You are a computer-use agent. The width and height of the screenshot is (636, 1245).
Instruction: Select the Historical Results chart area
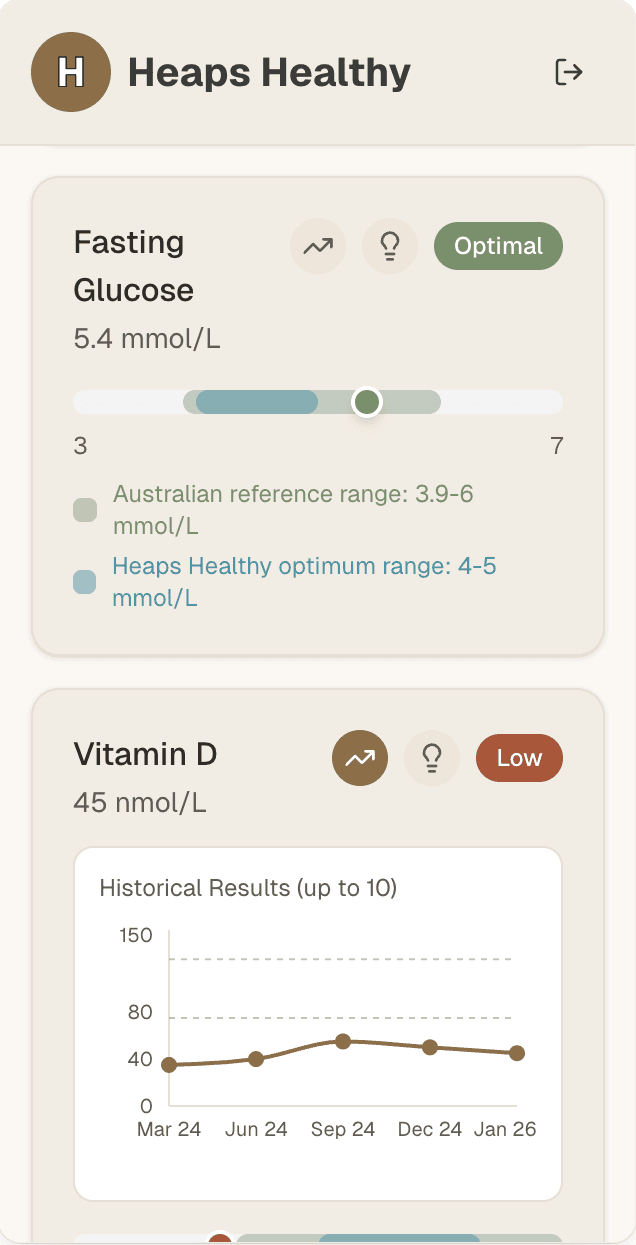pyautogui.click(x=318, y=1022)
